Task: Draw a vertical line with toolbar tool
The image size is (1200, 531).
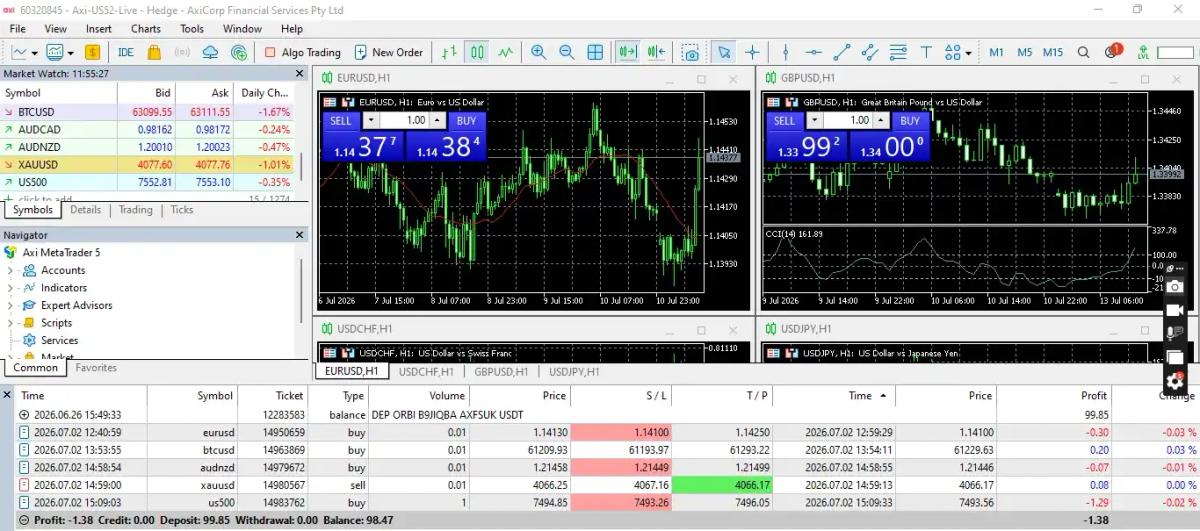Action: tap(786, 52)
